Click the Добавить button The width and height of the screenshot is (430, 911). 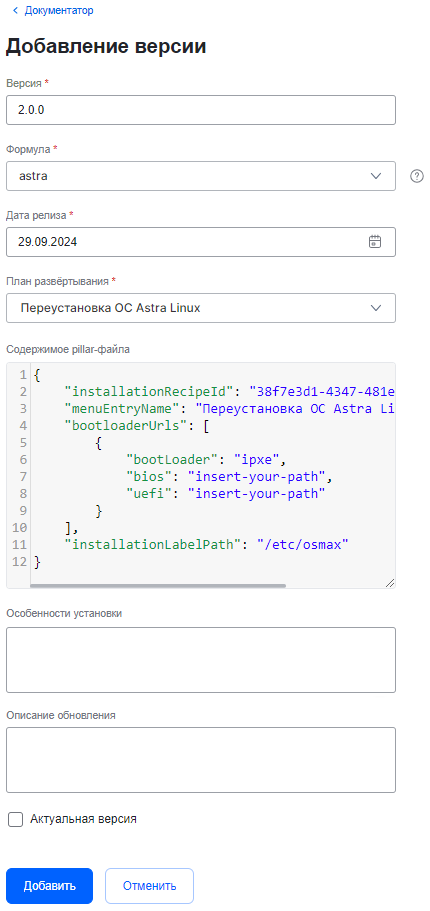(x=49, y=886)
